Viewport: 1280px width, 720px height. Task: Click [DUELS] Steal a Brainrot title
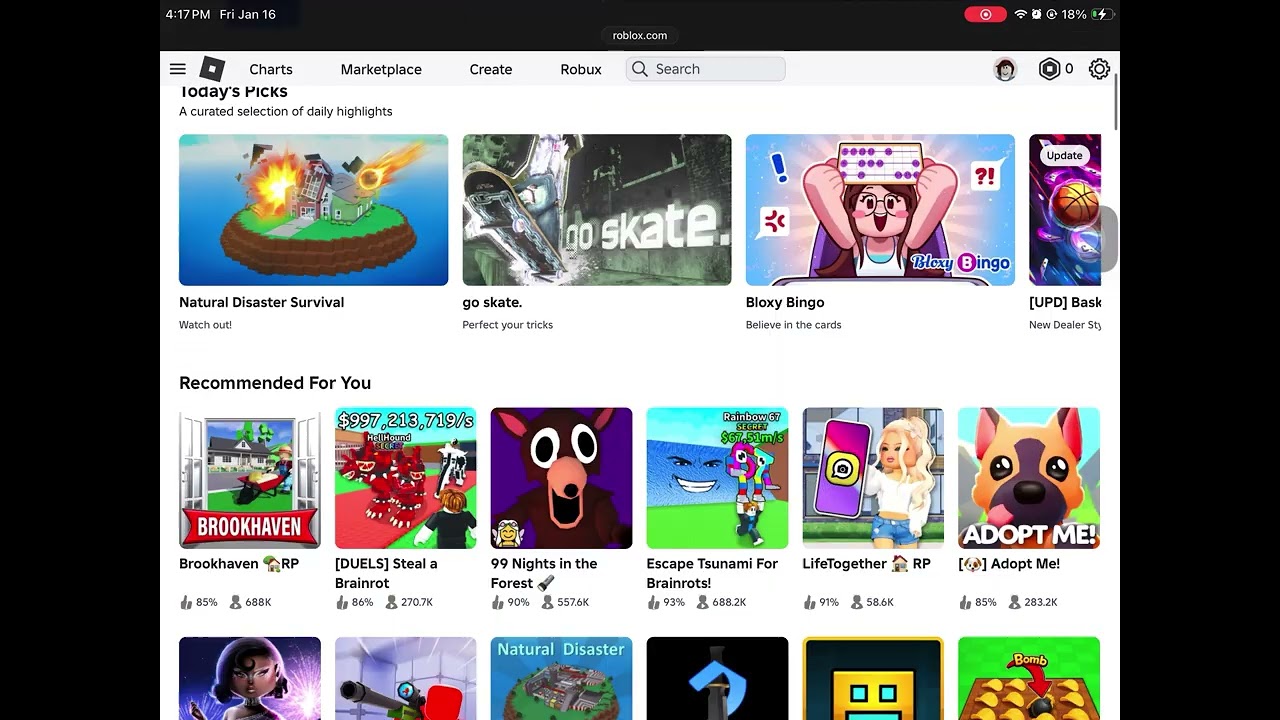[x=386, y=573]
